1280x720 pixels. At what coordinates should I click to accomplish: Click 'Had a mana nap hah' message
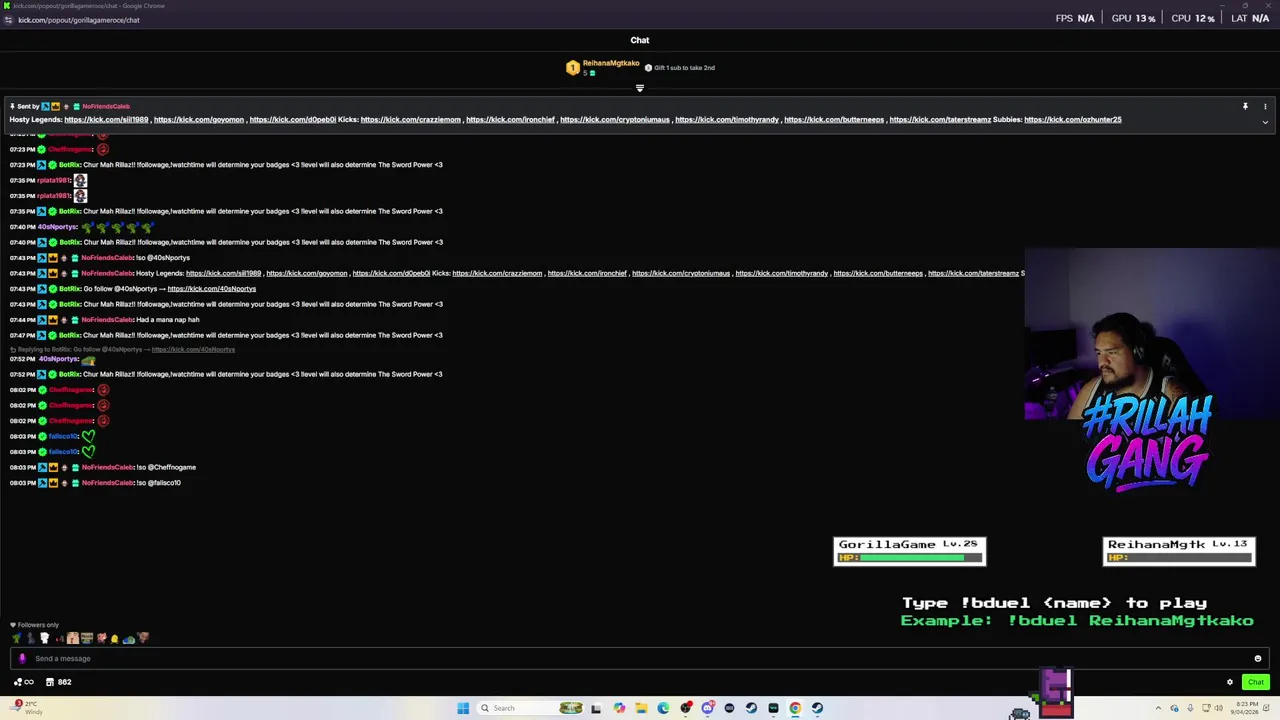[168, 320]
